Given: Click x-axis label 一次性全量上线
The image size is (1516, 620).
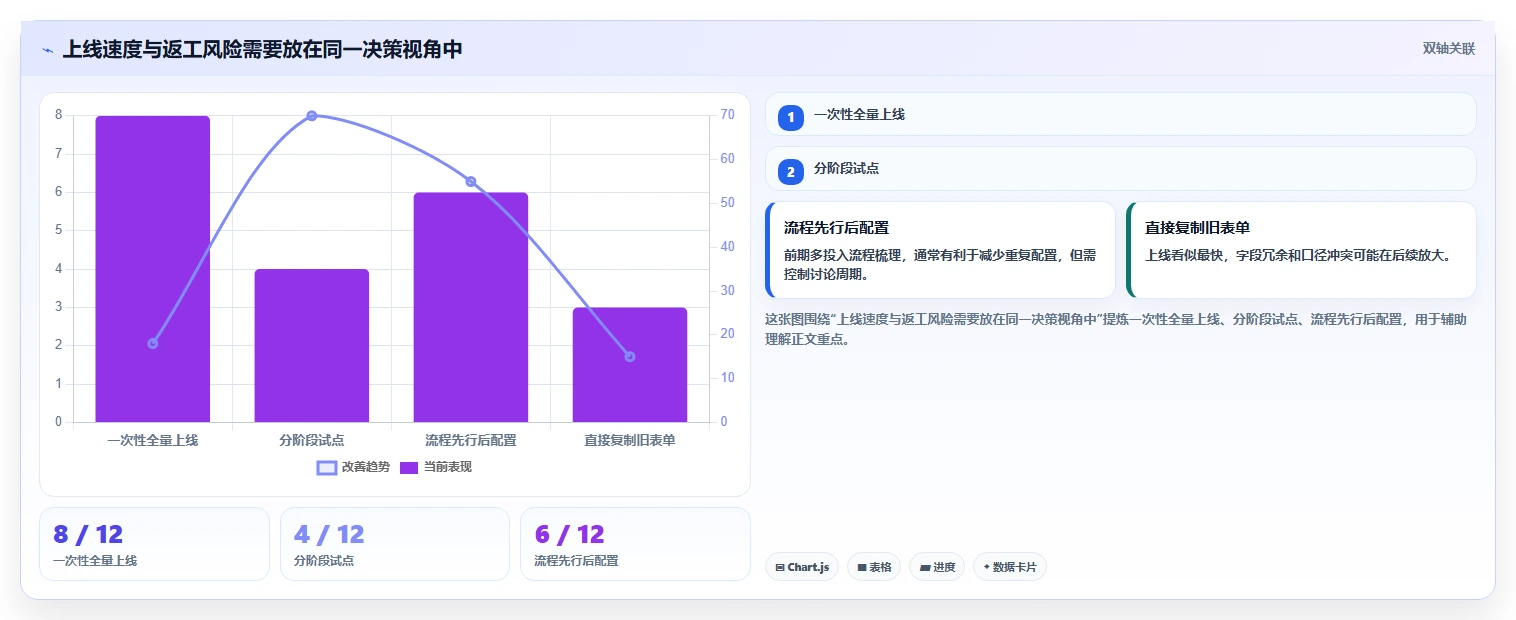Looking at the screenshot, I should (153, 440).
